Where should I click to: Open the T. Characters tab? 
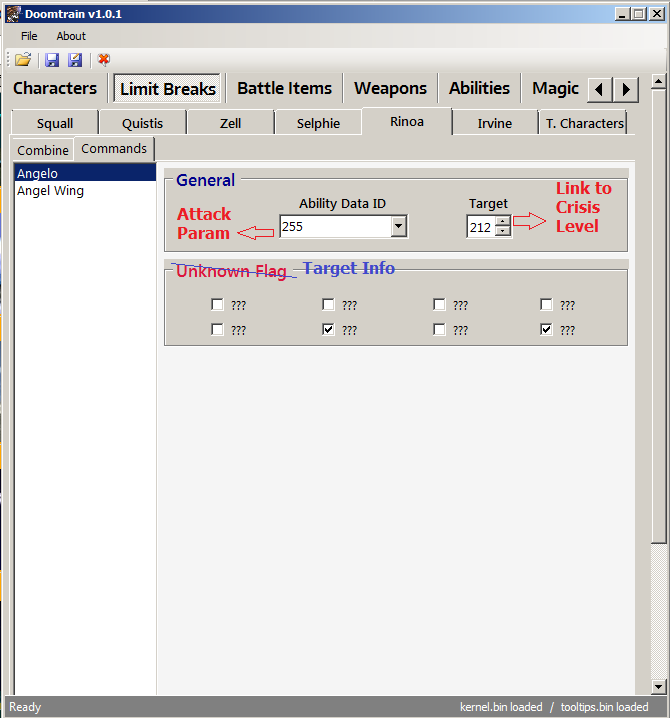(x=584, y=123)
